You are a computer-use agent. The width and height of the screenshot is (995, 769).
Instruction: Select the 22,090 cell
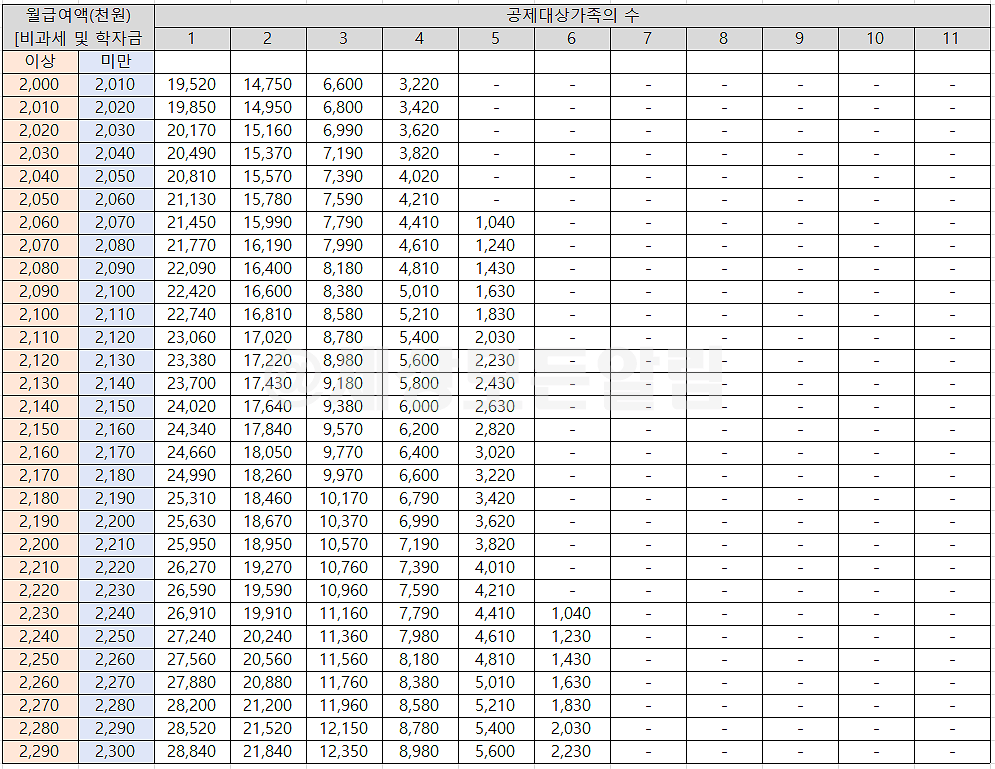192,268
